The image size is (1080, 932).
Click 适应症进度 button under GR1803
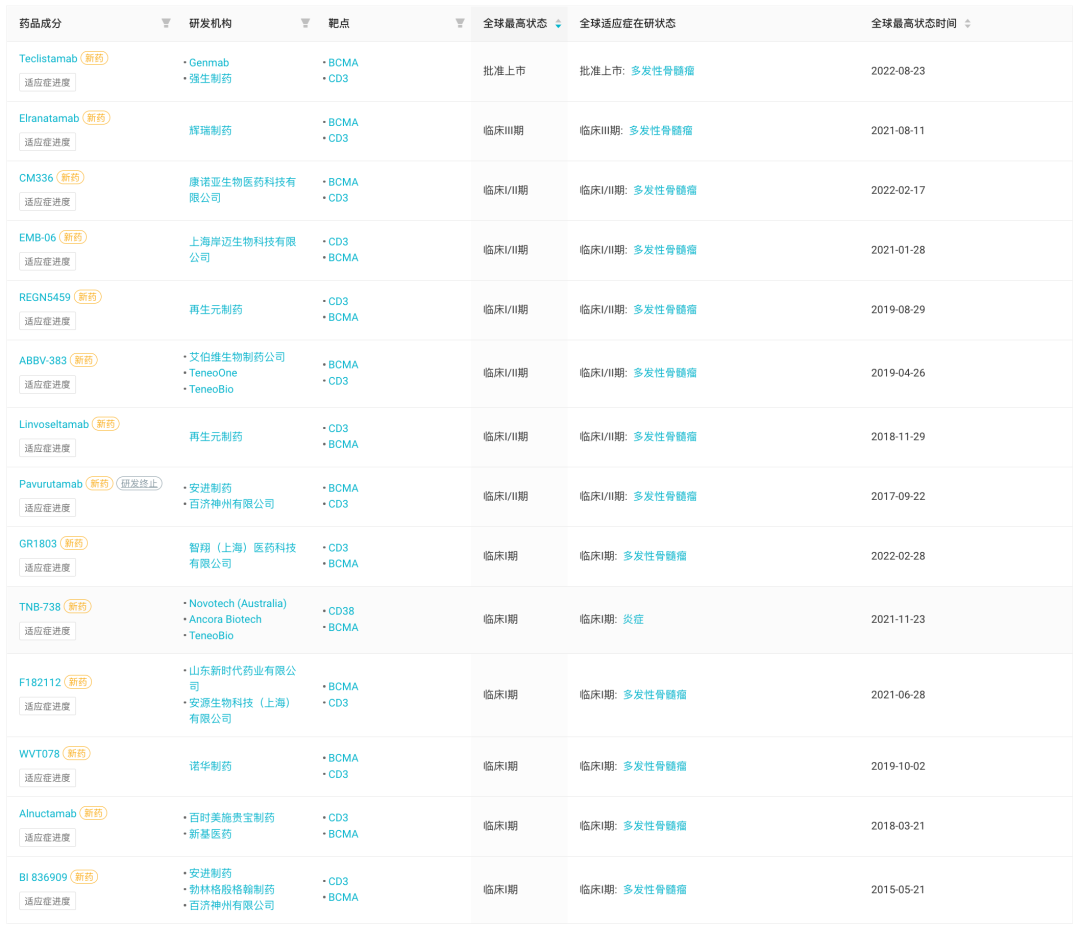pos(48,568)
